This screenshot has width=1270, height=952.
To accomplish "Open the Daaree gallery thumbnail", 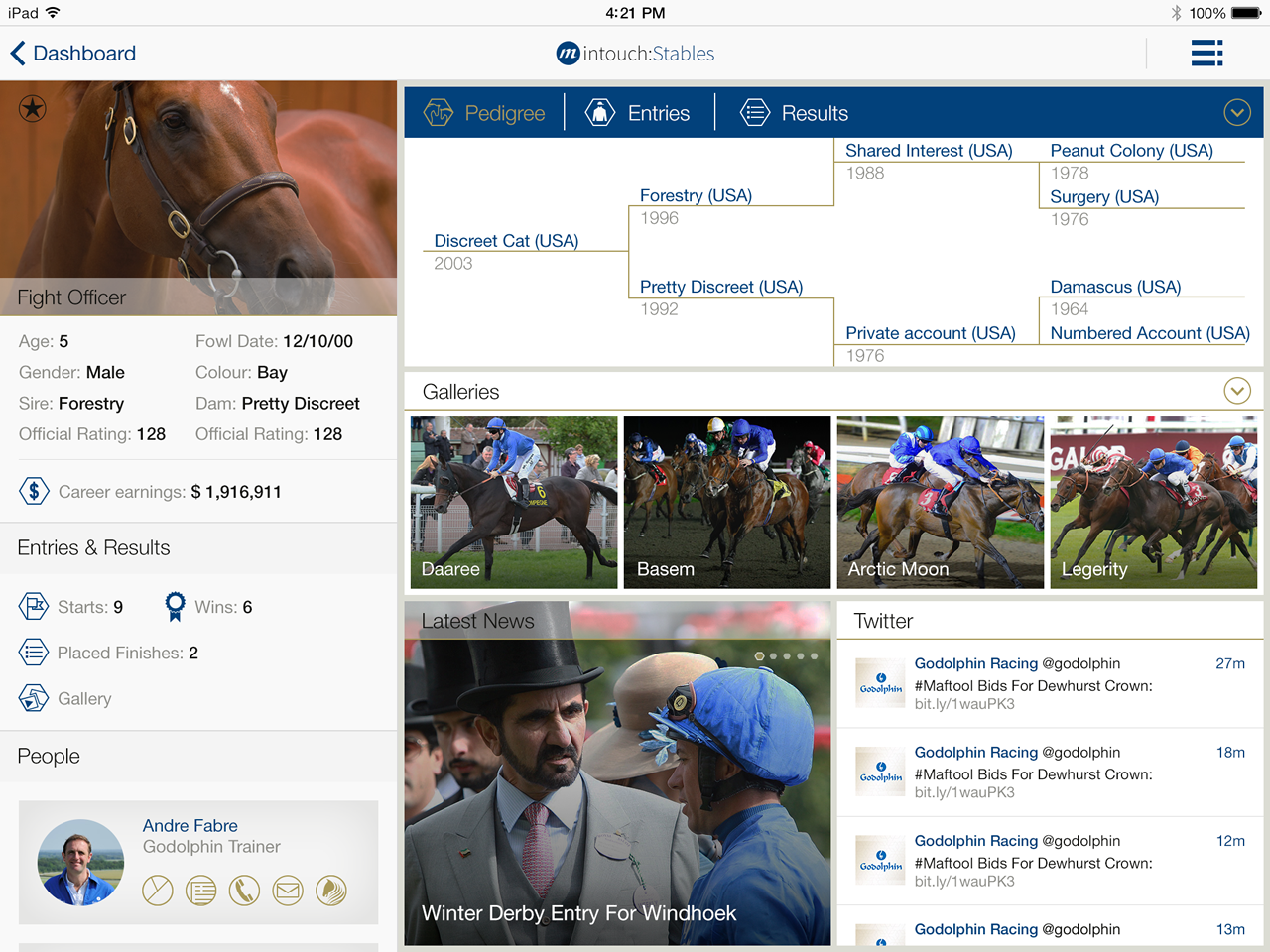I will coord(513,502).
